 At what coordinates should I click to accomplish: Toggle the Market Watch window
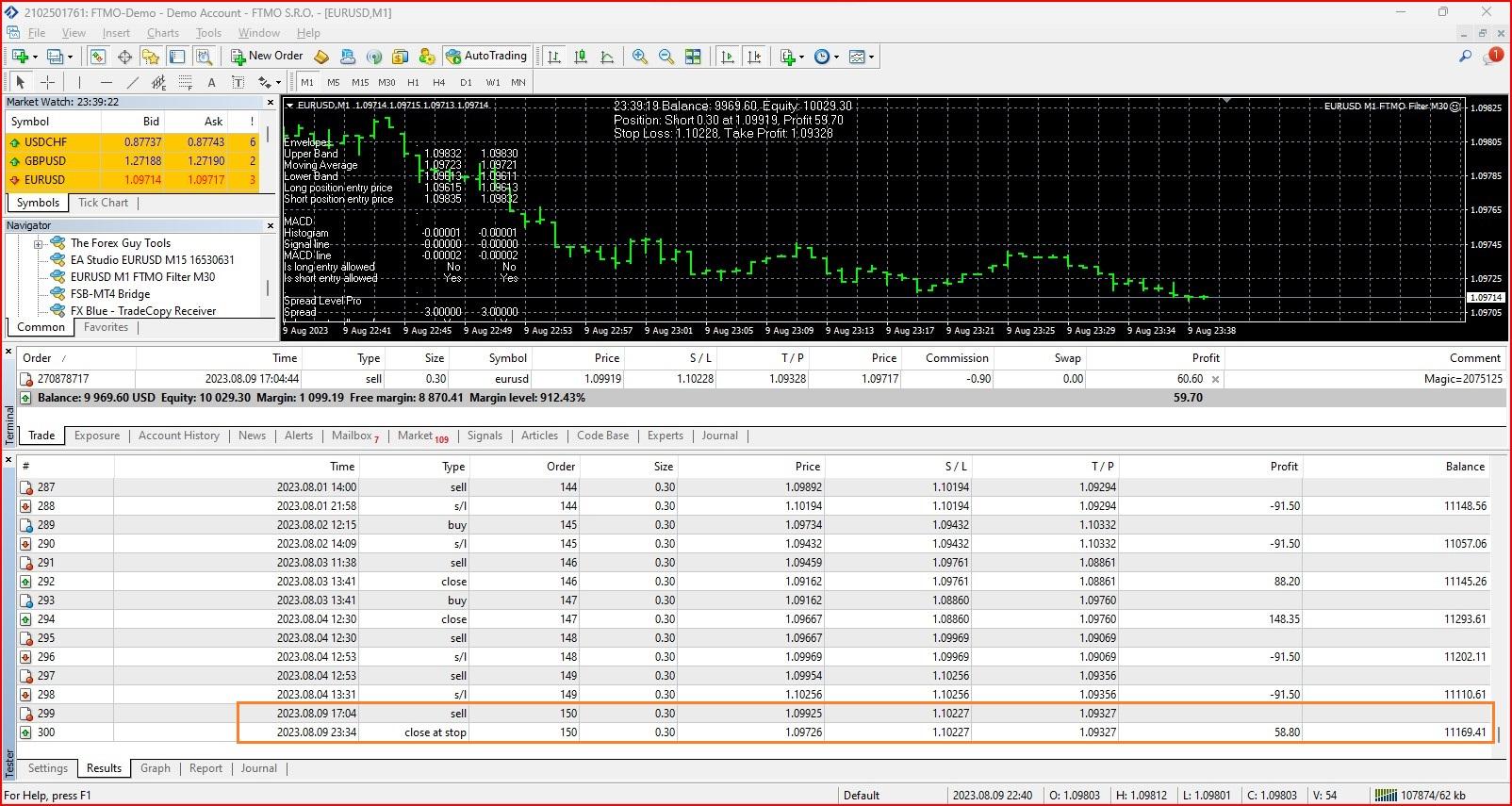pyautogui.click(x=97, y=57)
